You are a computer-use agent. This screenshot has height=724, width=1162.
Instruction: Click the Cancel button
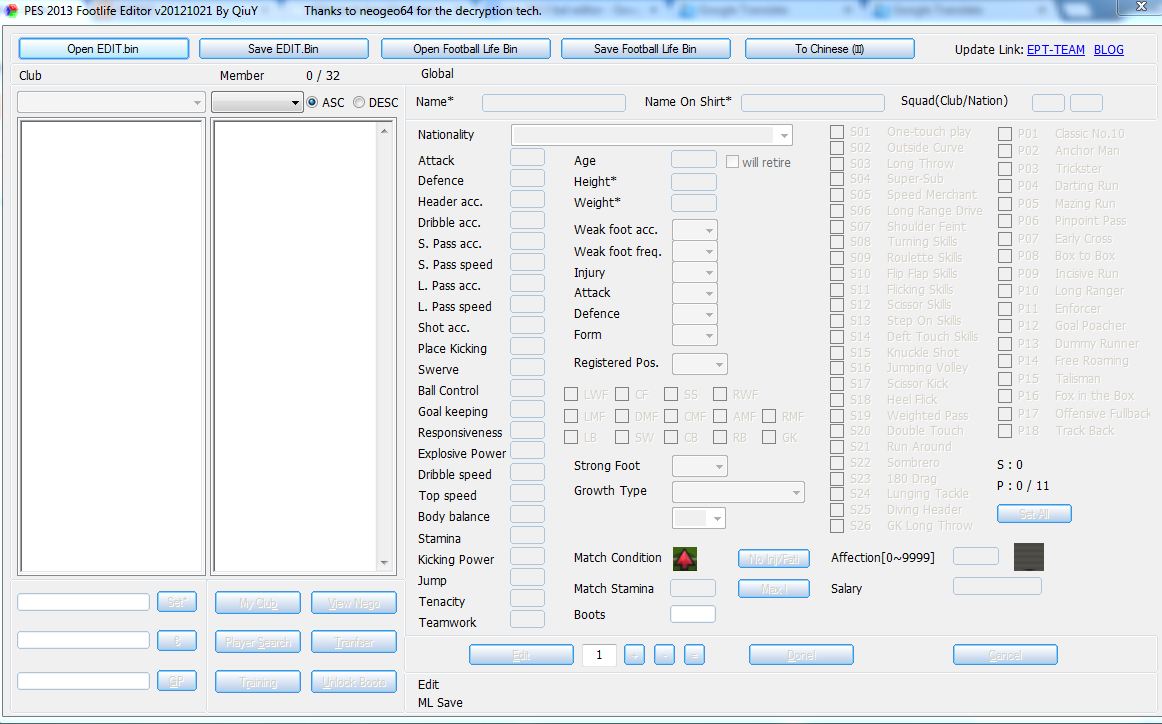(x=1005, y=655)
